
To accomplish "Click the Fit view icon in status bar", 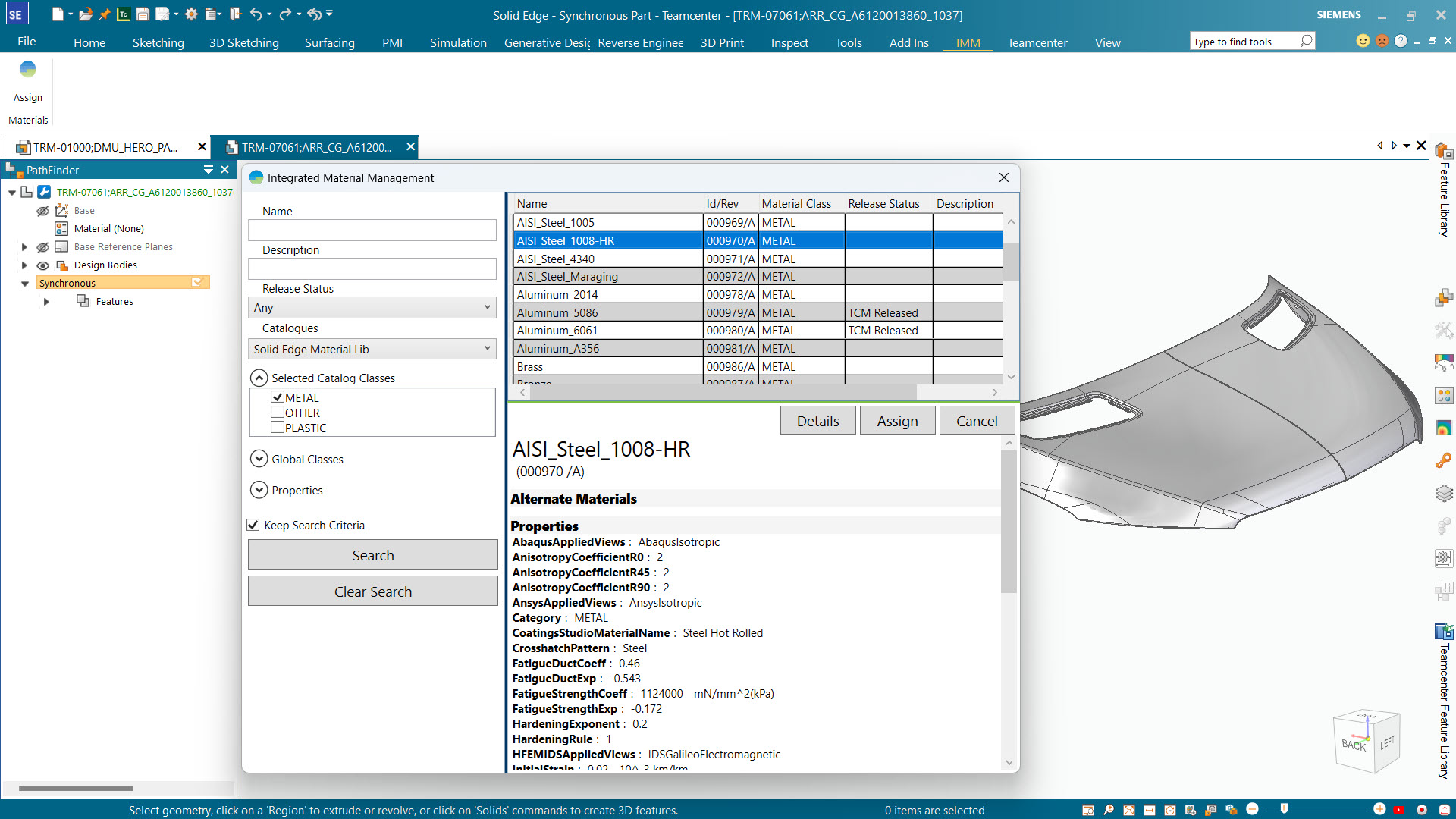I will click(1129, 810).
